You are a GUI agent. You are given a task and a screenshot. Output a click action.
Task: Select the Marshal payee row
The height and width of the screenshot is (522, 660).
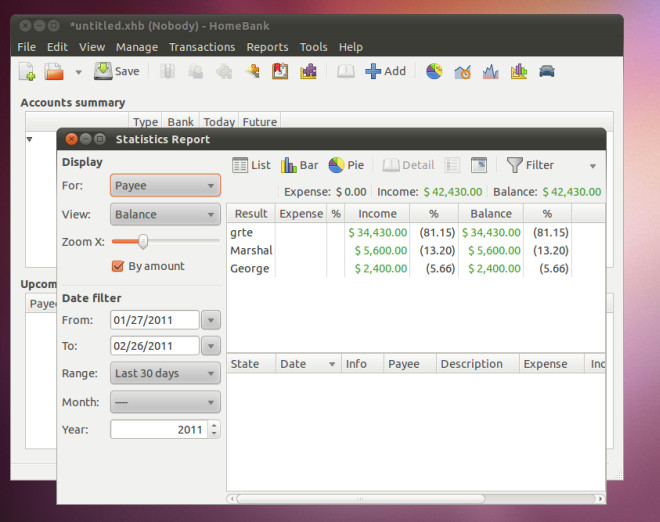pos(416,250)
